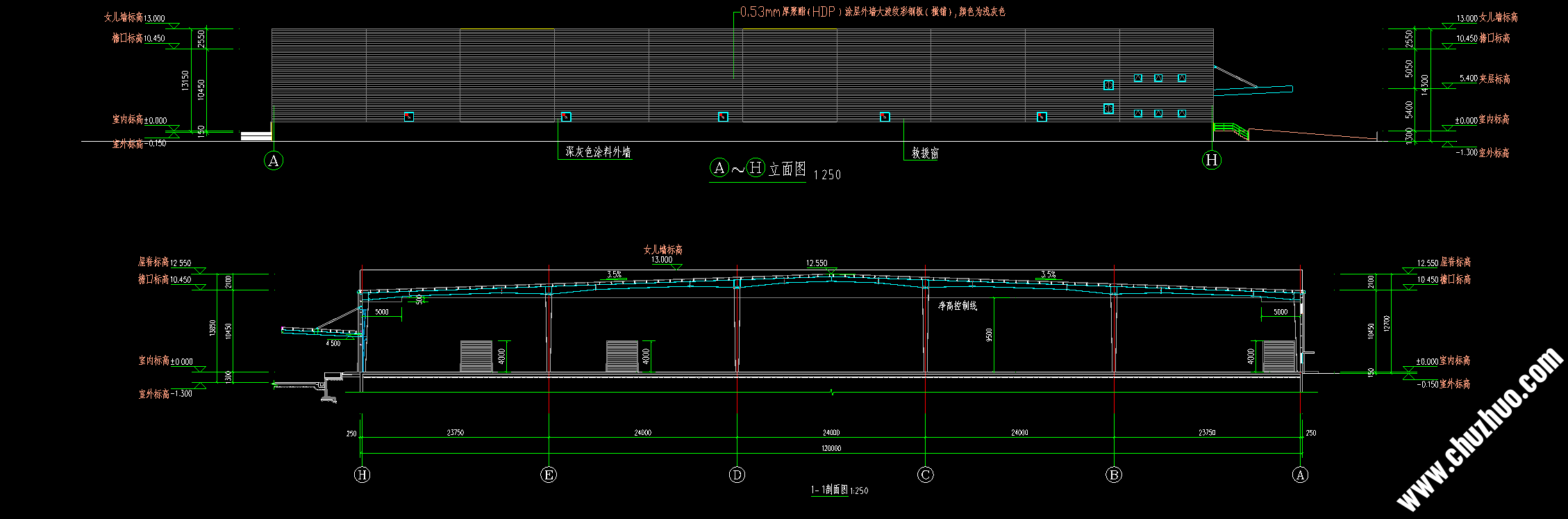Select axis bubble D in the section view
Screen dimensions: 1568x519
(x=737, y=475)
